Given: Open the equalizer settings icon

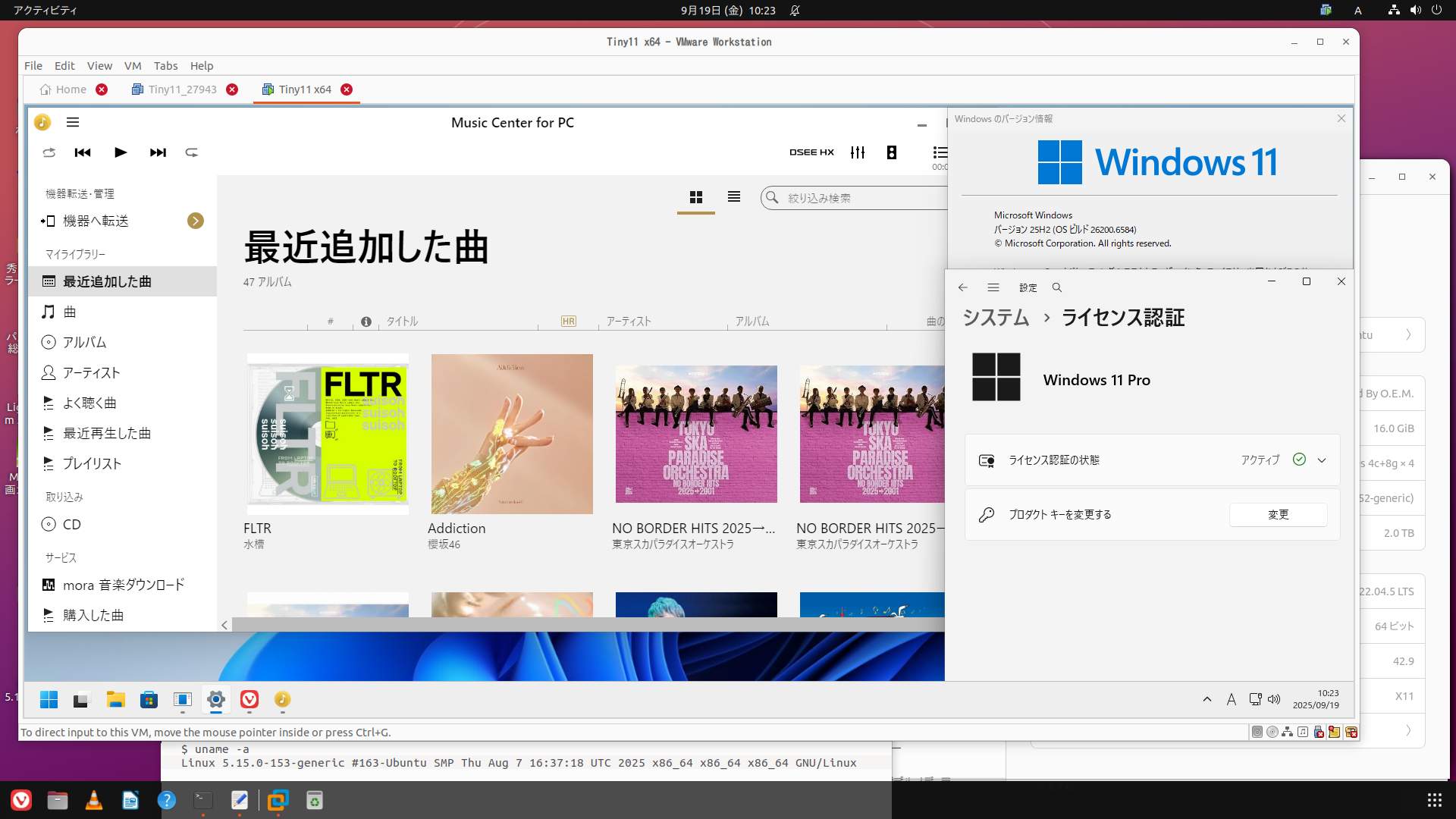Looking at the screenshot, I should coord(858,152).
